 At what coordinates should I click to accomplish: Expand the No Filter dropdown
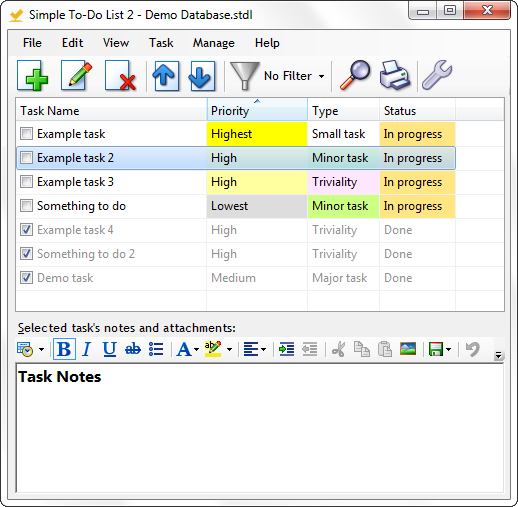321,76
